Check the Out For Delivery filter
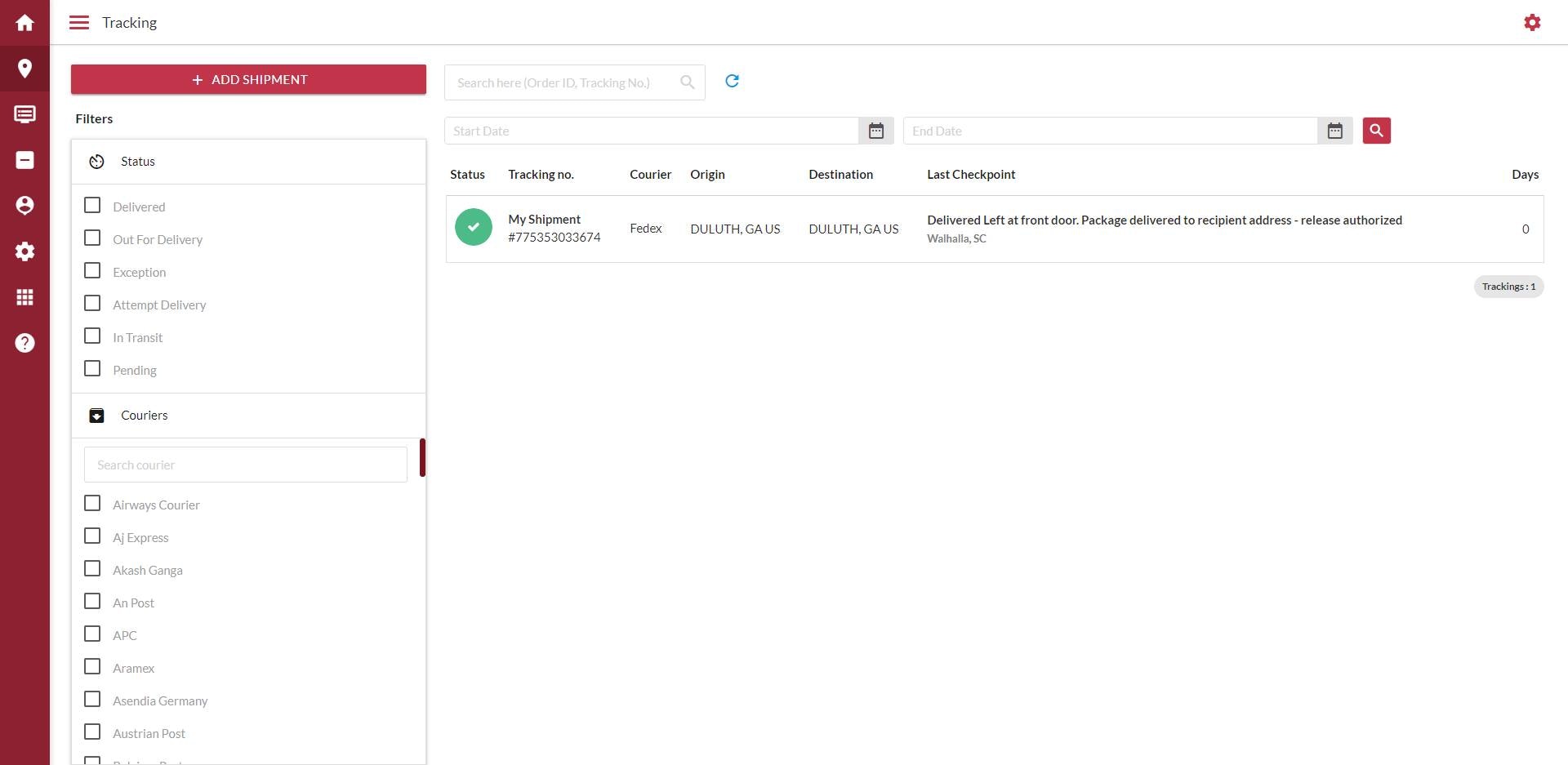This screenshot has height=765, width=1568. tap(92, 238)
